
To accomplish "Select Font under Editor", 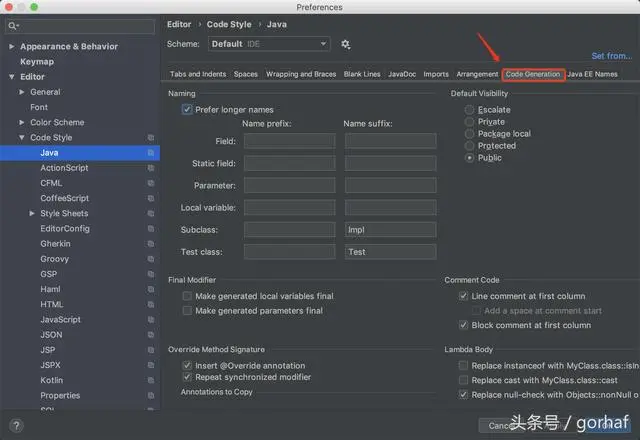I will click(39, 107).
